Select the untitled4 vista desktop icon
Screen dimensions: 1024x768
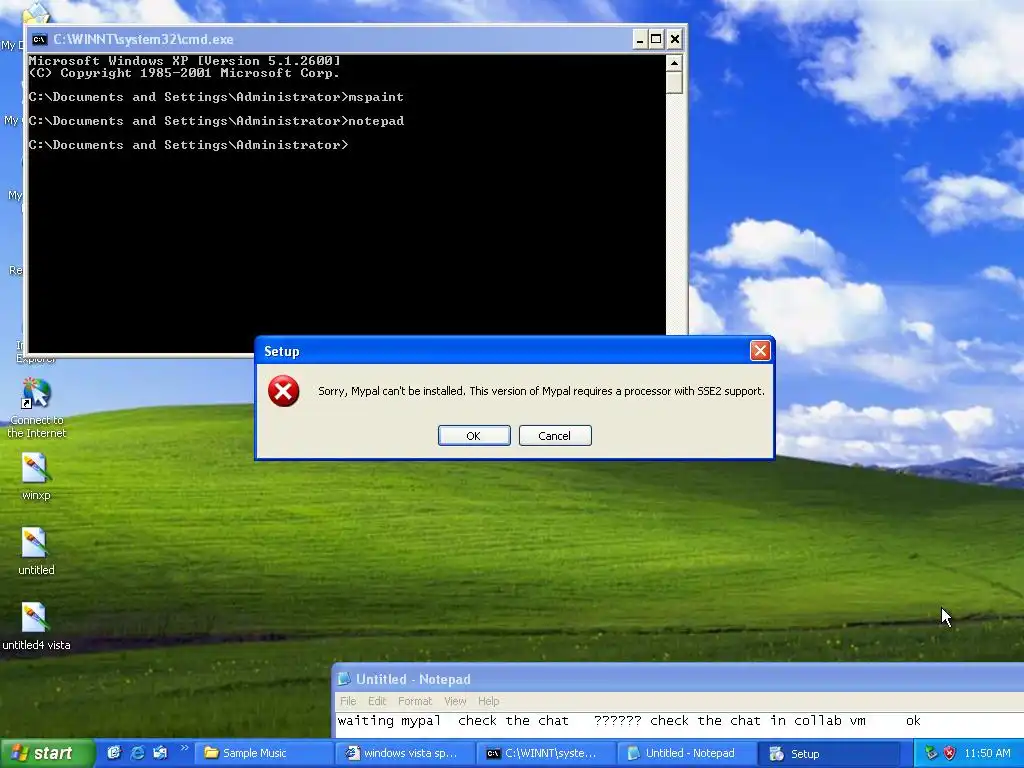click(x=36, y=626)
